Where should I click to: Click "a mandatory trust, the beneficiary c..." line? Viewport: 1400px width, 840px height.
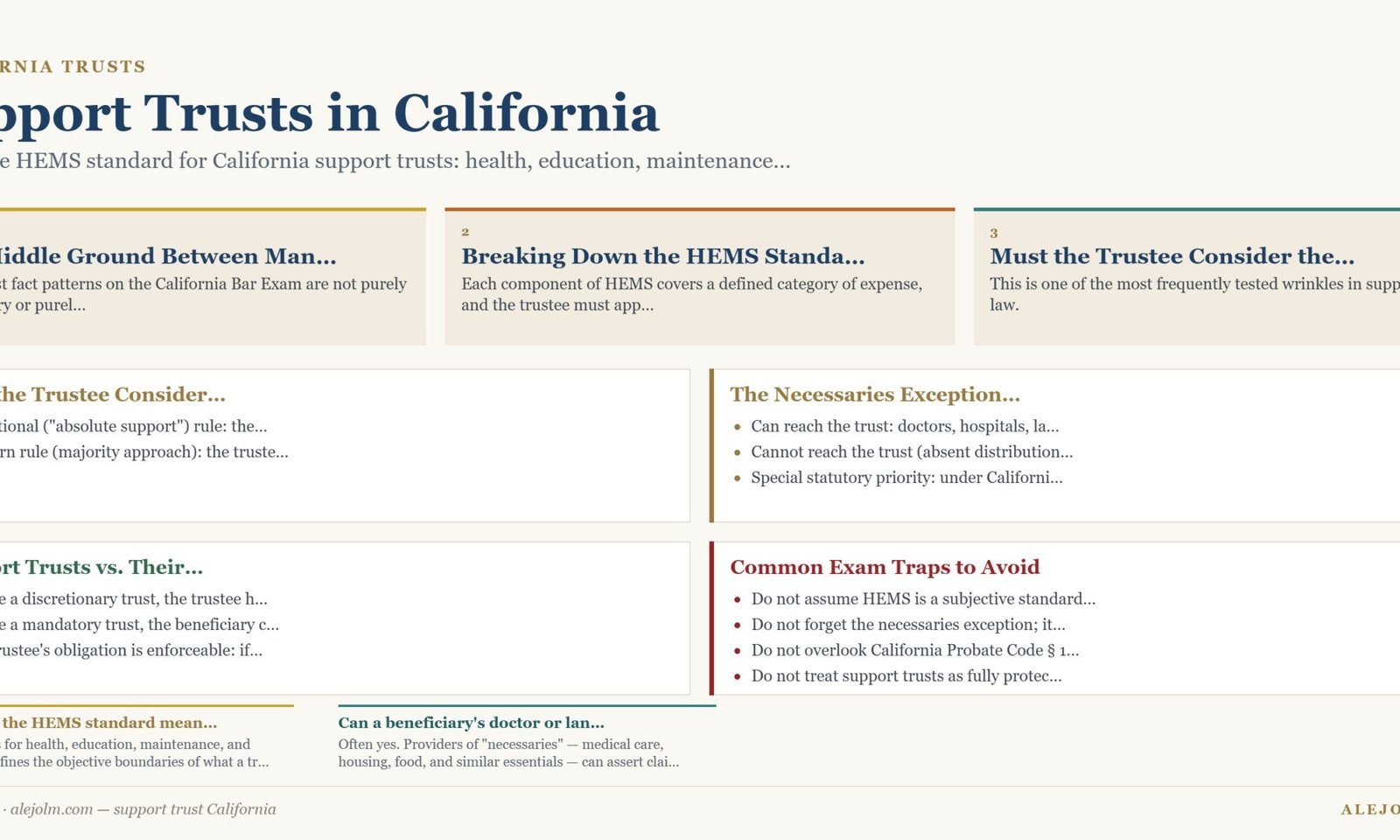140,624
